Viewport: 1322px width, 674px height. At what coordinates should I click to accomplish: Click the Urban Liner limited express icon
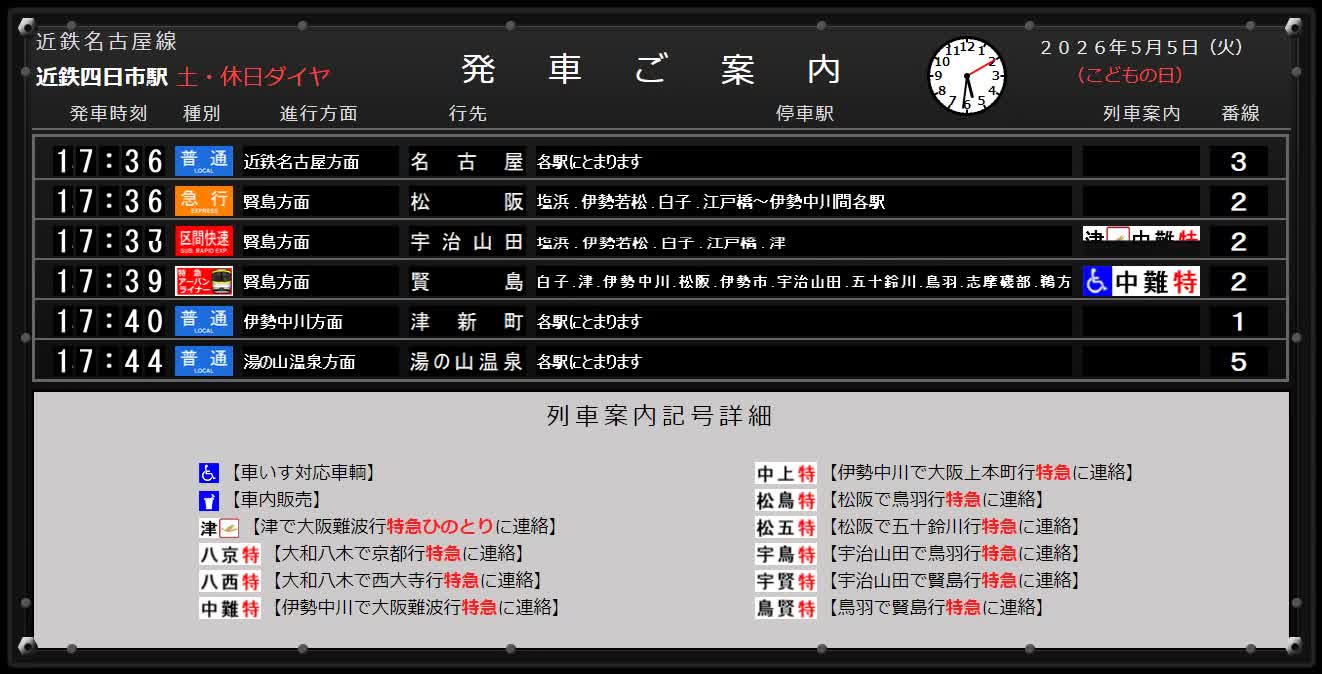[x=204, y=281]
